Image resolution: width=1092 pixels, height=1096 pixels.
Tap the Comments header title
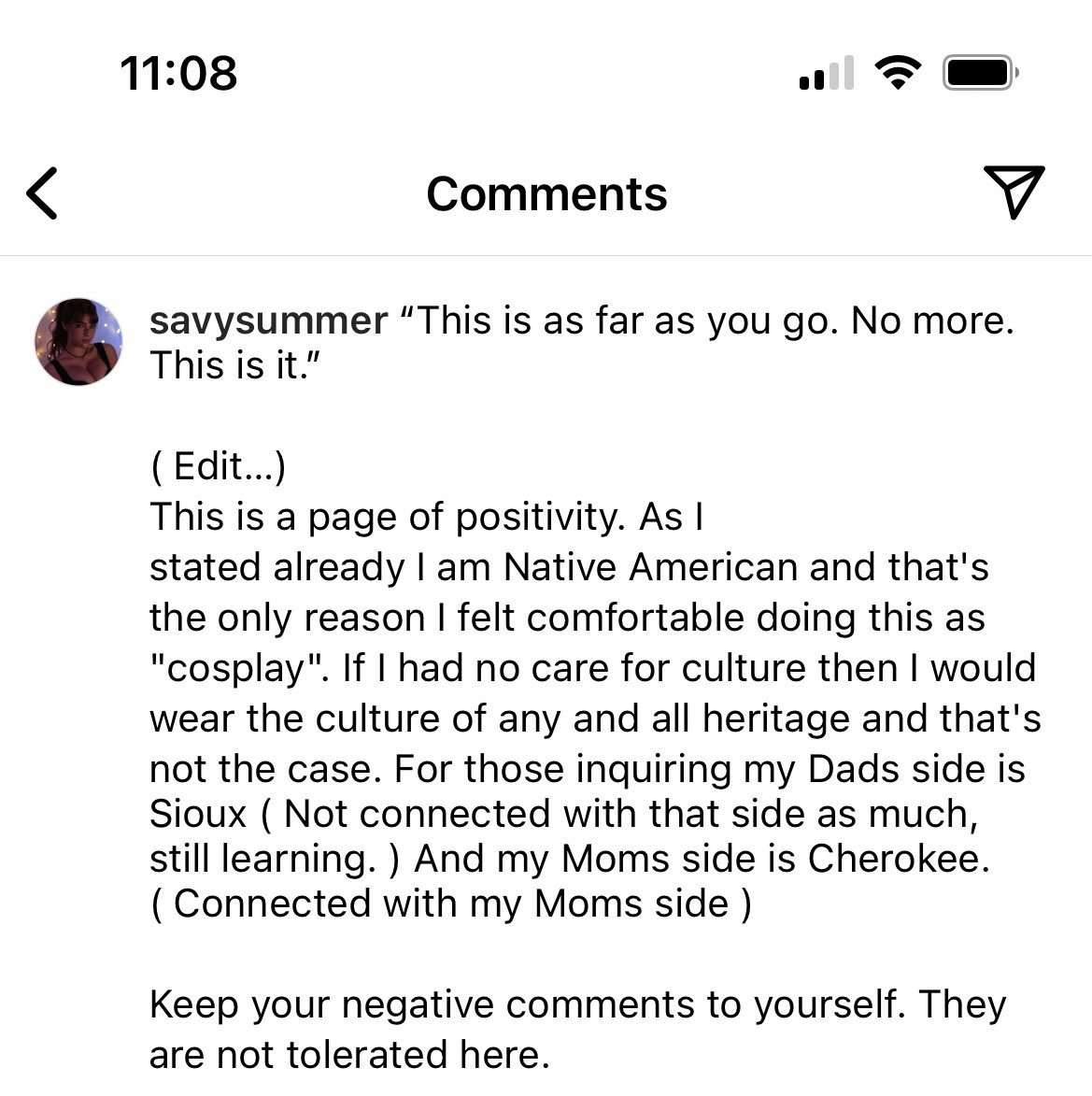coord(546,194)
